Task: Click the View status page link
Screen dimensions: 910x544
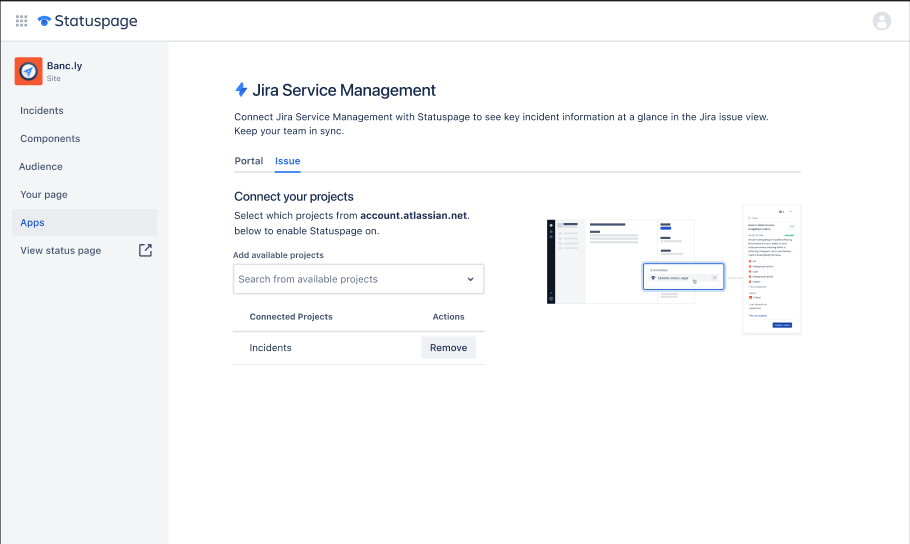Action: click(60, 250)
